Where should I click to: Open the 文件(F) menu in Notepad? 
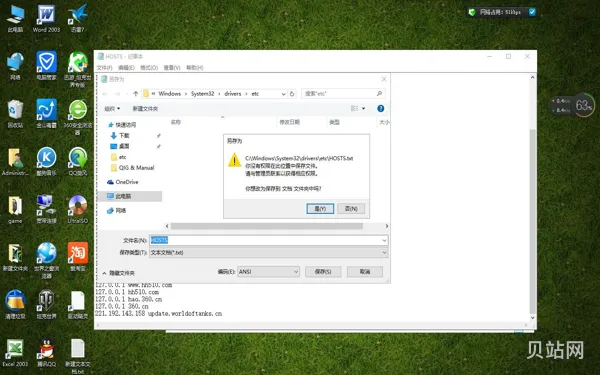[x=104, y=68]
